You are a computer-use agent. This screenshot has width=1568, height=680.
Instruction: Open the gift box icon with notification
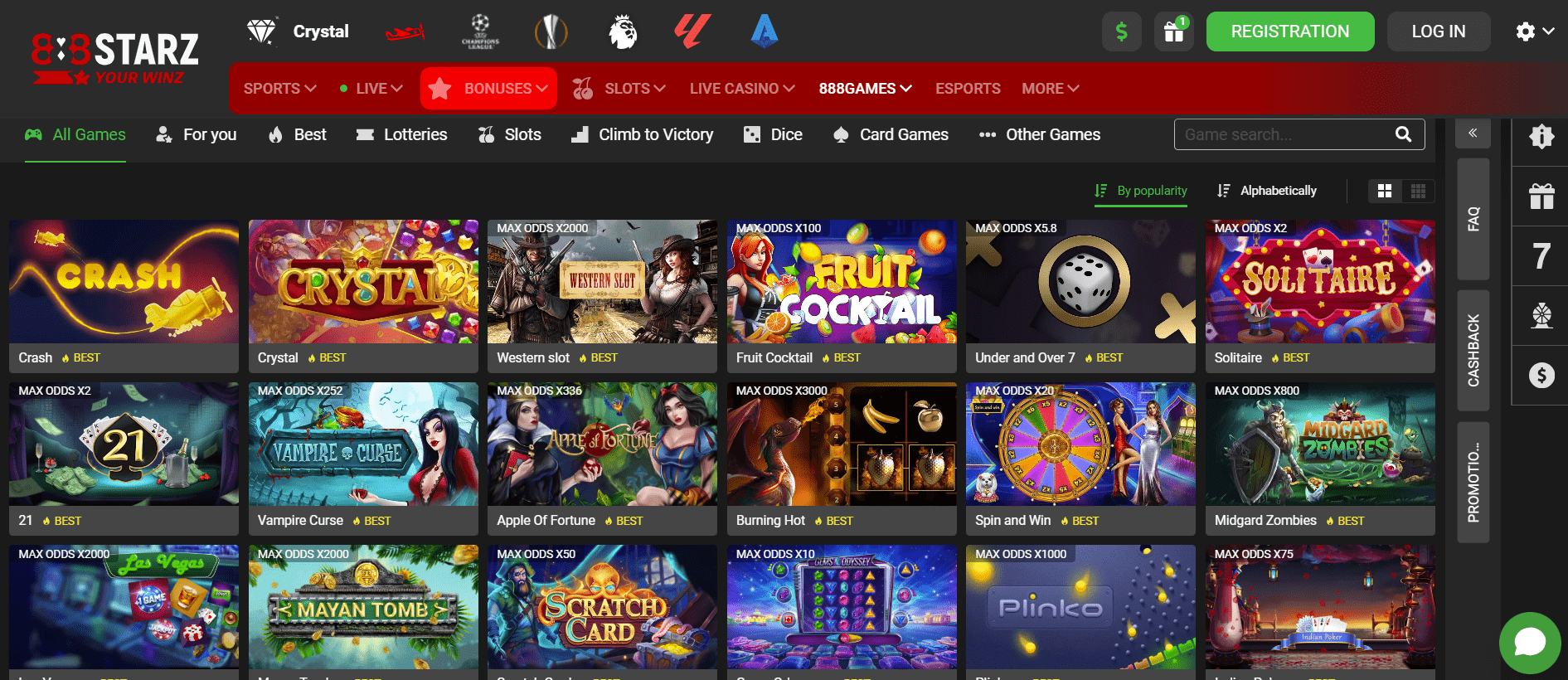[x=1173, y=32]
